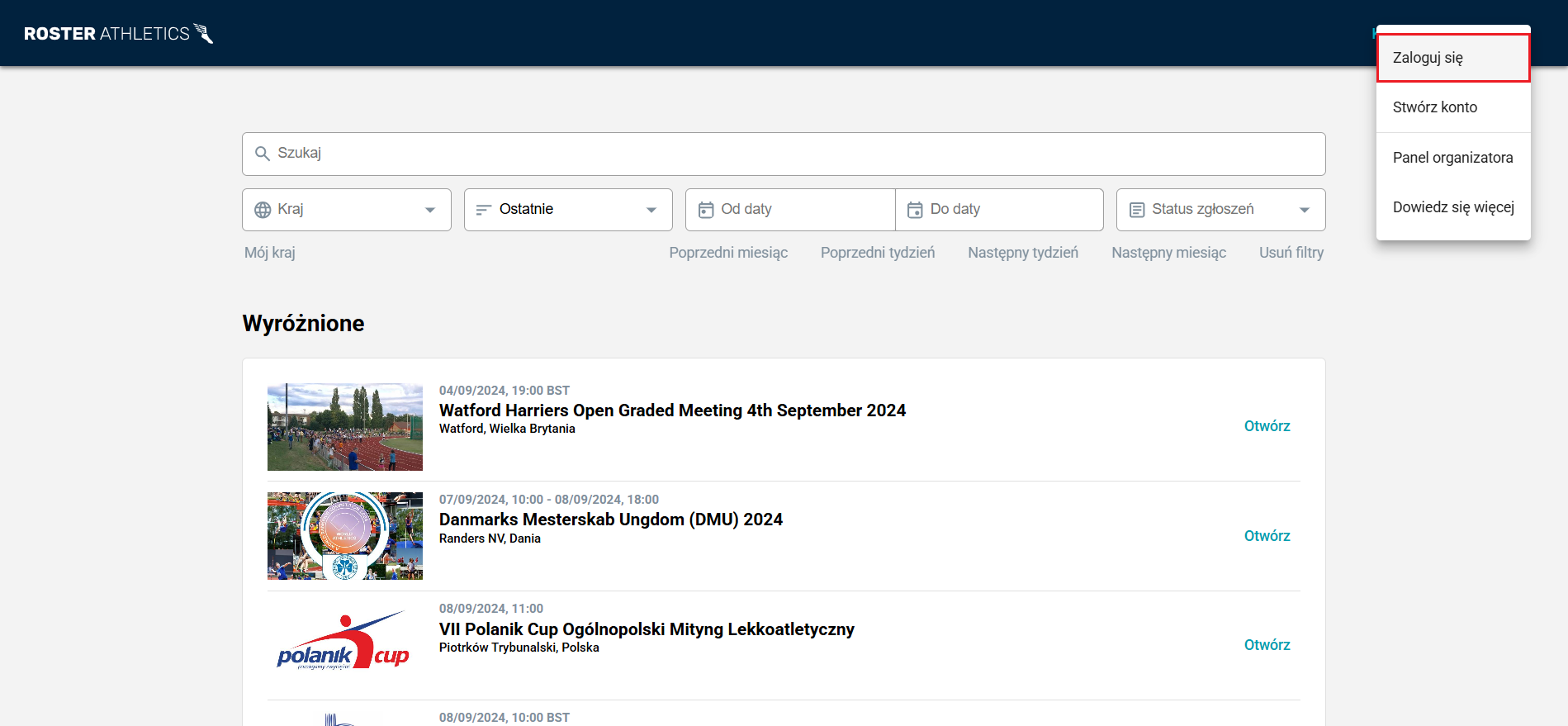Click the date 04/09/2024, 19:00 BST

tap(505, 391)
